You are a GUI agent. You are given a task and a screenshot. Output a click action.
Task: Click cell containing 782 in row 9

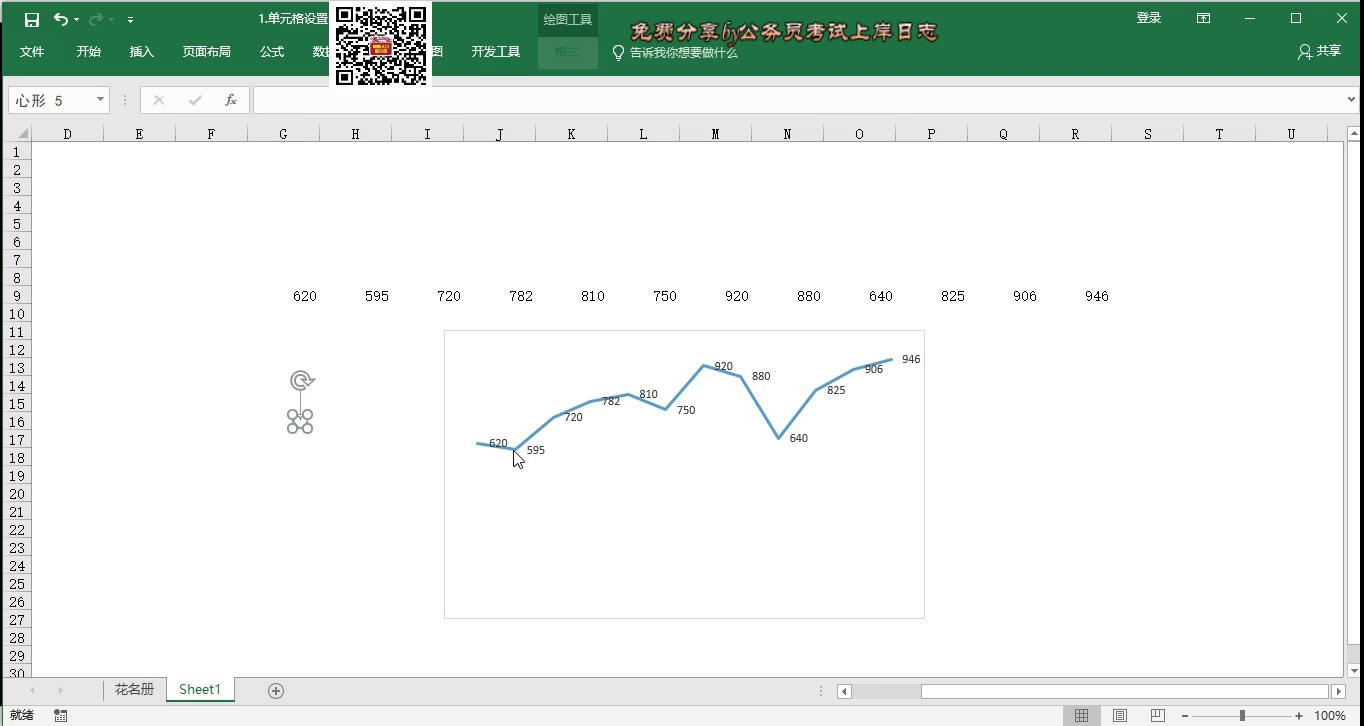pos(499,296)
